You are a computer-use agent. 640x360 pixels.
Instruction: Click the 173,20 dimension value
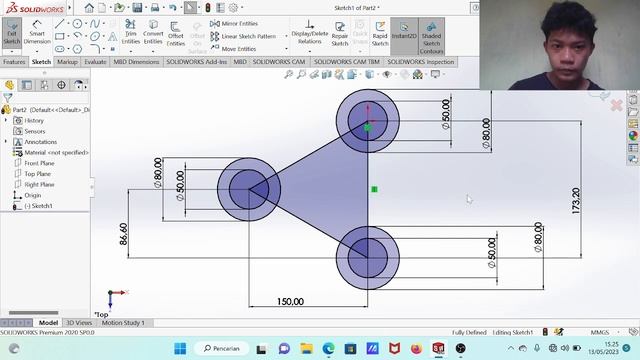[x=576, y=201]
